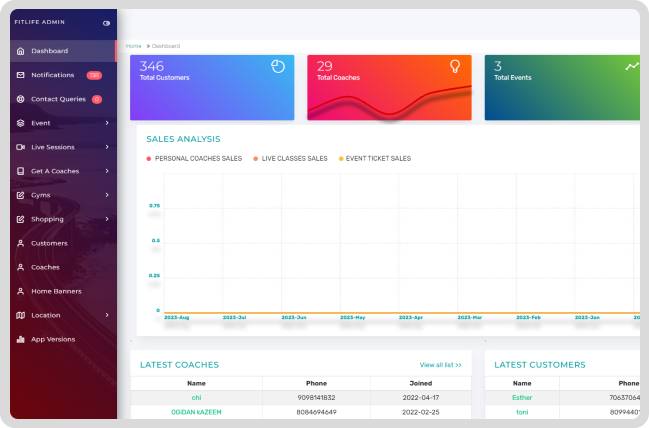
Task: Click the Phone column header in coaches table
Action: [316, 383]
